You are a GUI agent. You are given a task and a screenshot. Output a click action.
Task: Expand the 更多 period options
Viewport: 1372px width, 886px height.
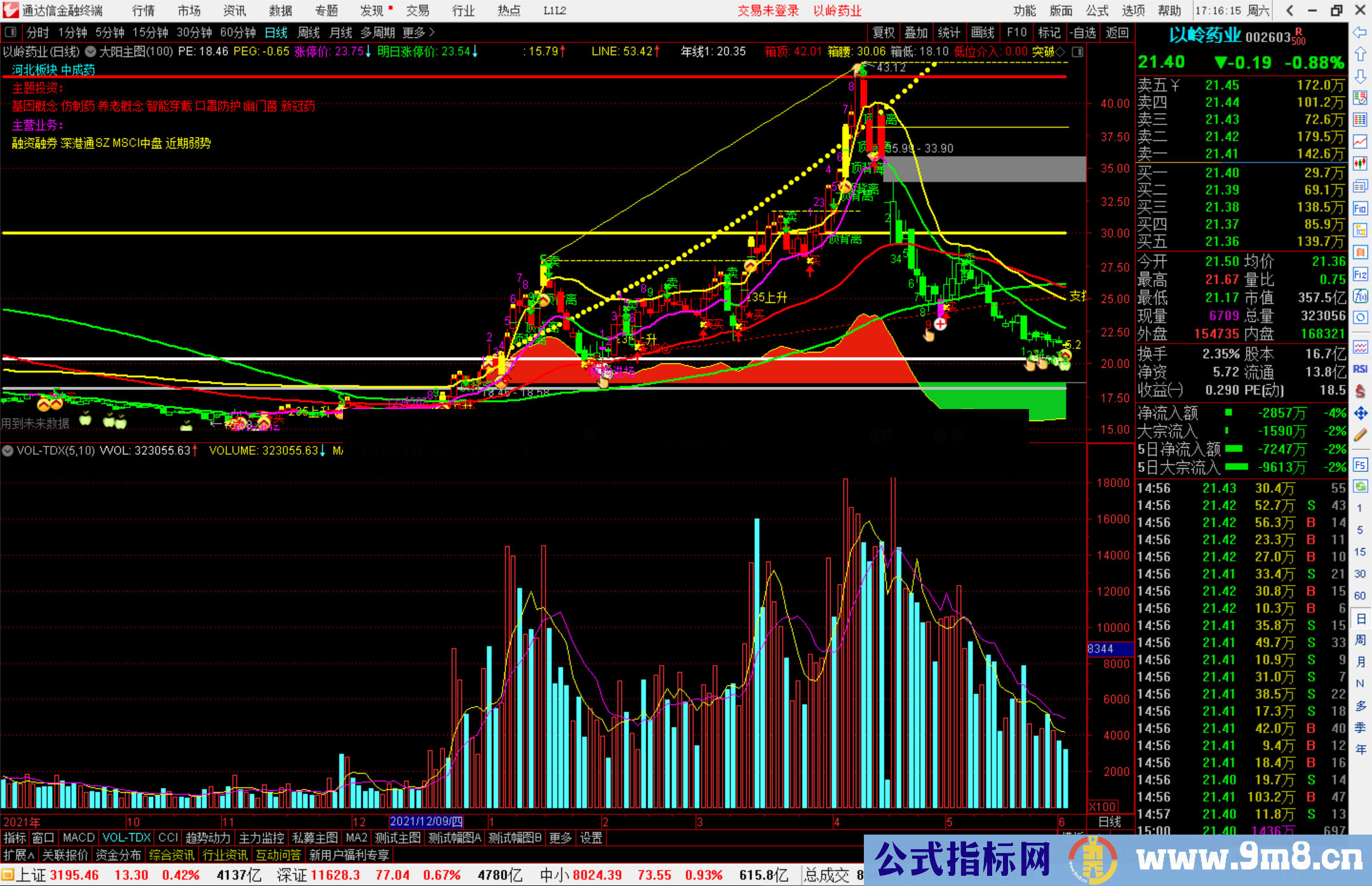coord(419,32)
